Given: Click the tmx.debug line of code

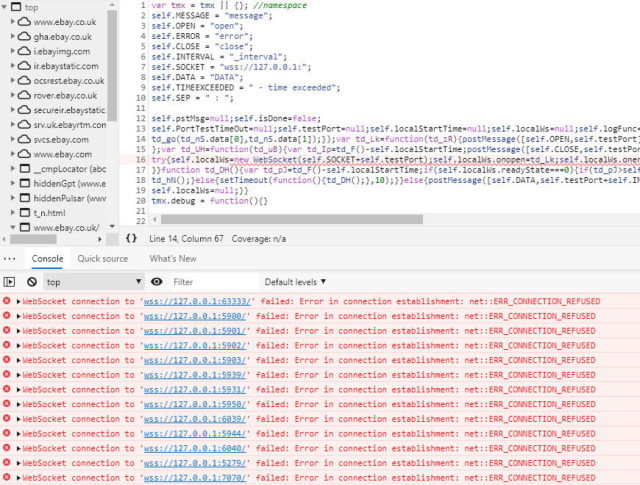Looking at the screenshot, I should 209,201.
